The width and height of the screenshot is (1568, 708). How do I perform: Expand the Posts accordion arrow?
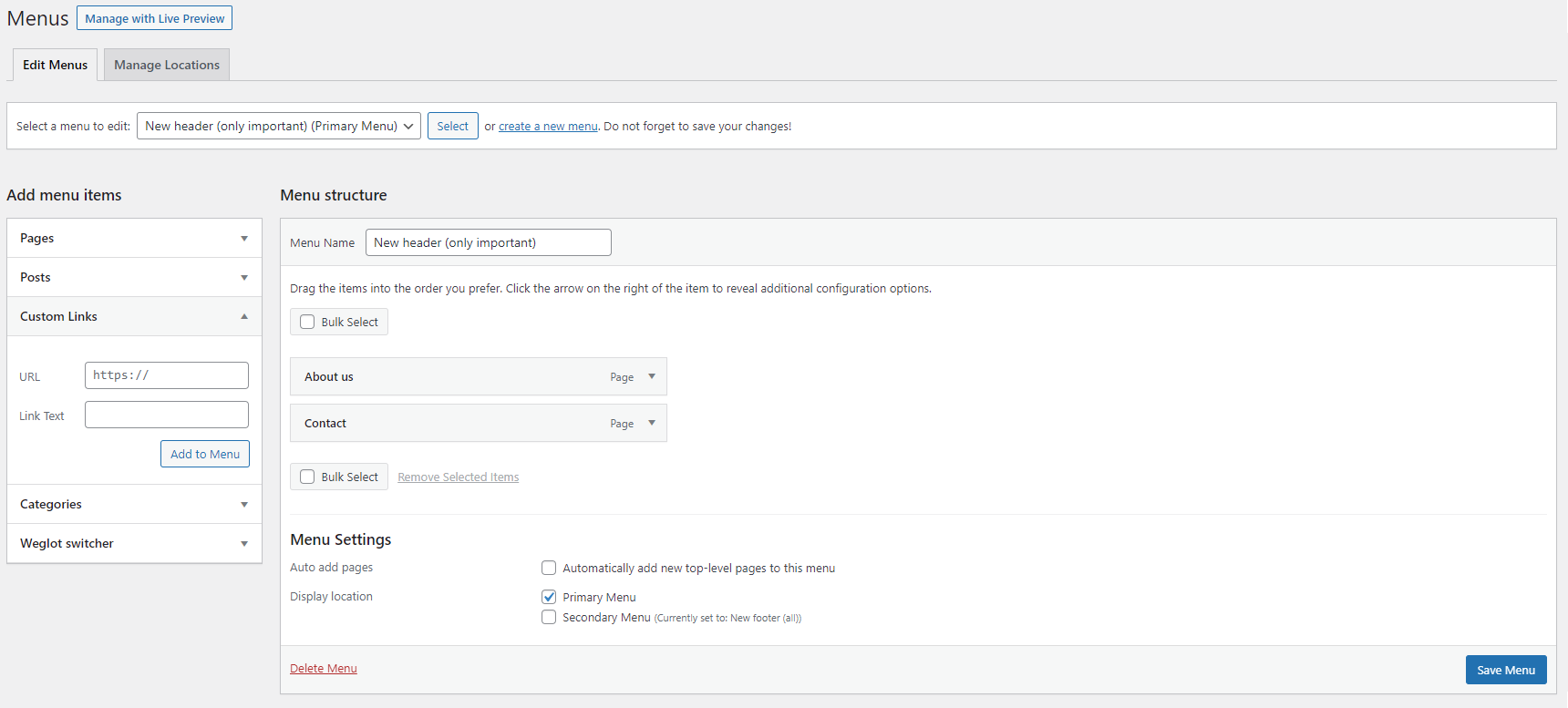[x=244, y=278]
